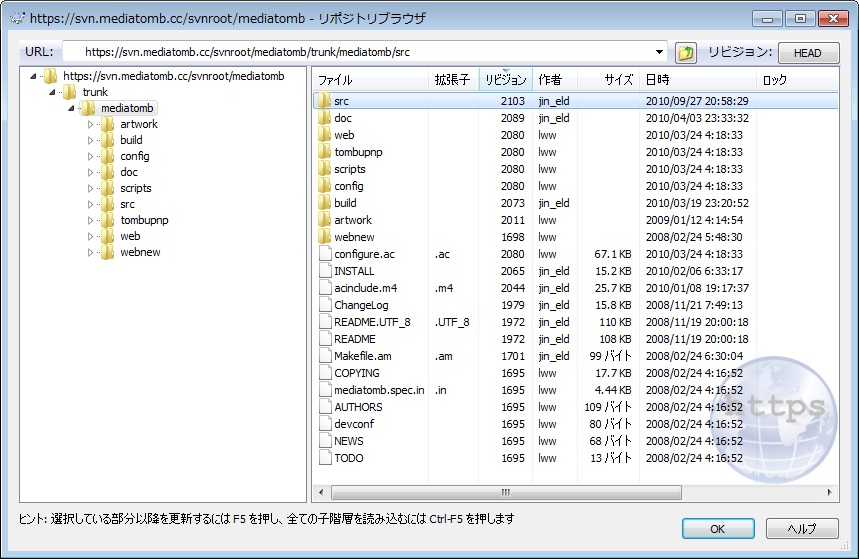Click the go-up-one-folder icon beside URL field
Image resolution: width=859 pixels, height=559 pixels.
coord(685,53)
